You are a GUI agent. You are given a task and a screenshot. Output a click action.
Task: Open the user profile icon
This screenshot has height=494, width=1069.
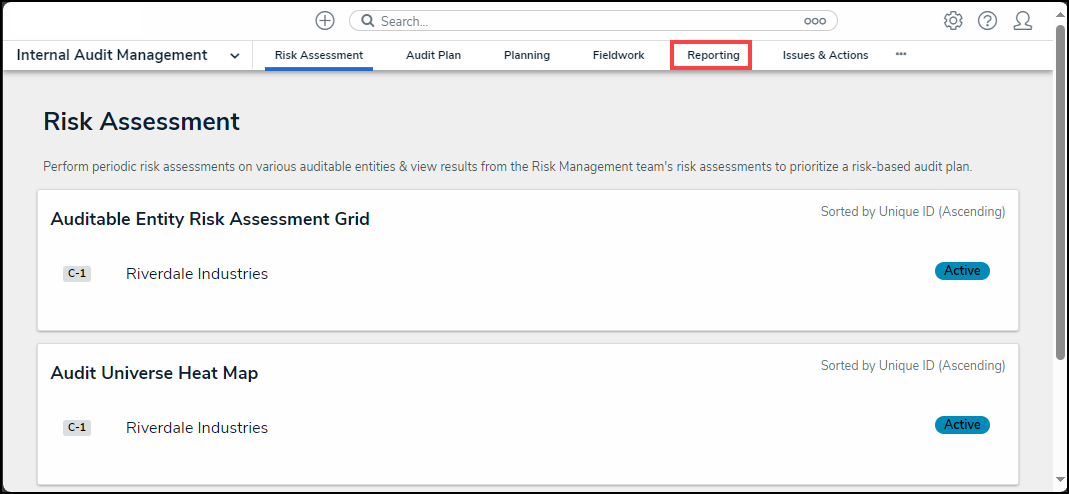coord(1022,21)
